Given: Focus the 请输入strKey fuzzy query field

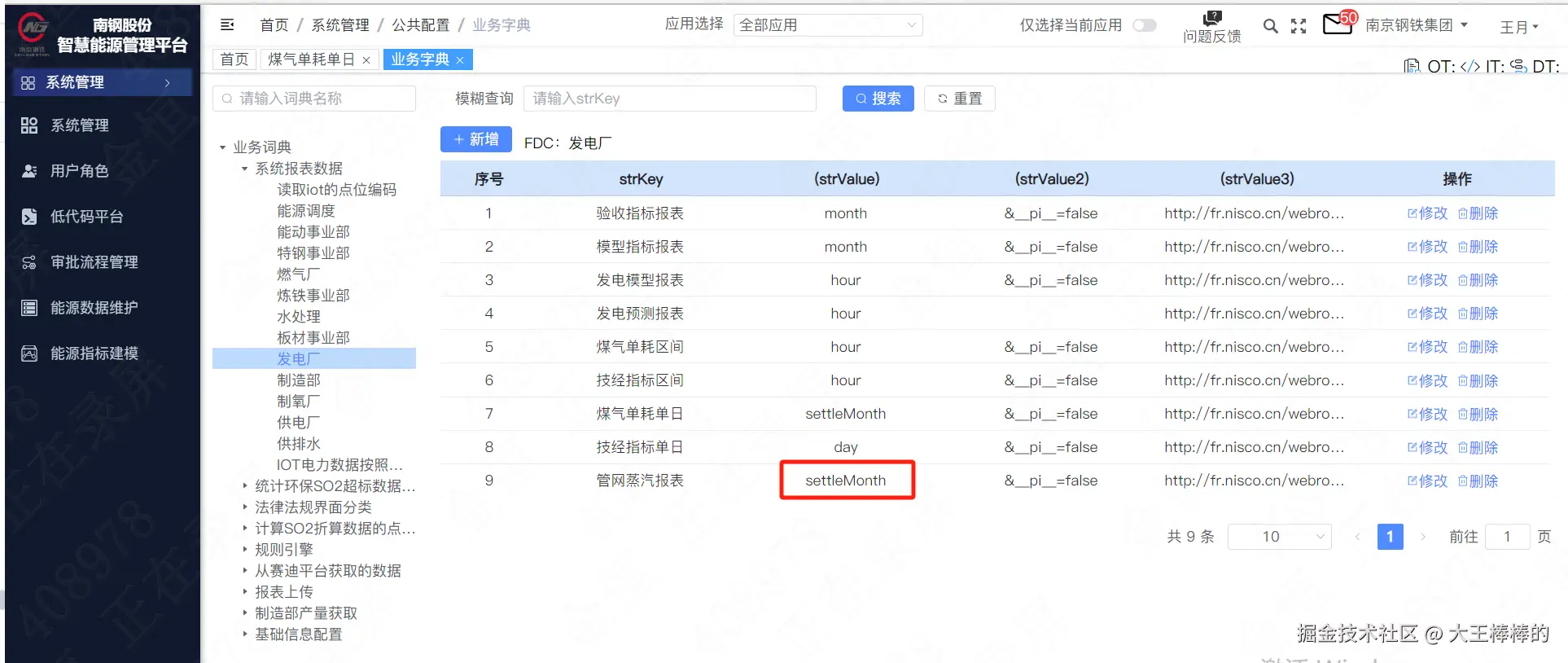Looking at the screenshot, I should [x=669, y=99].
